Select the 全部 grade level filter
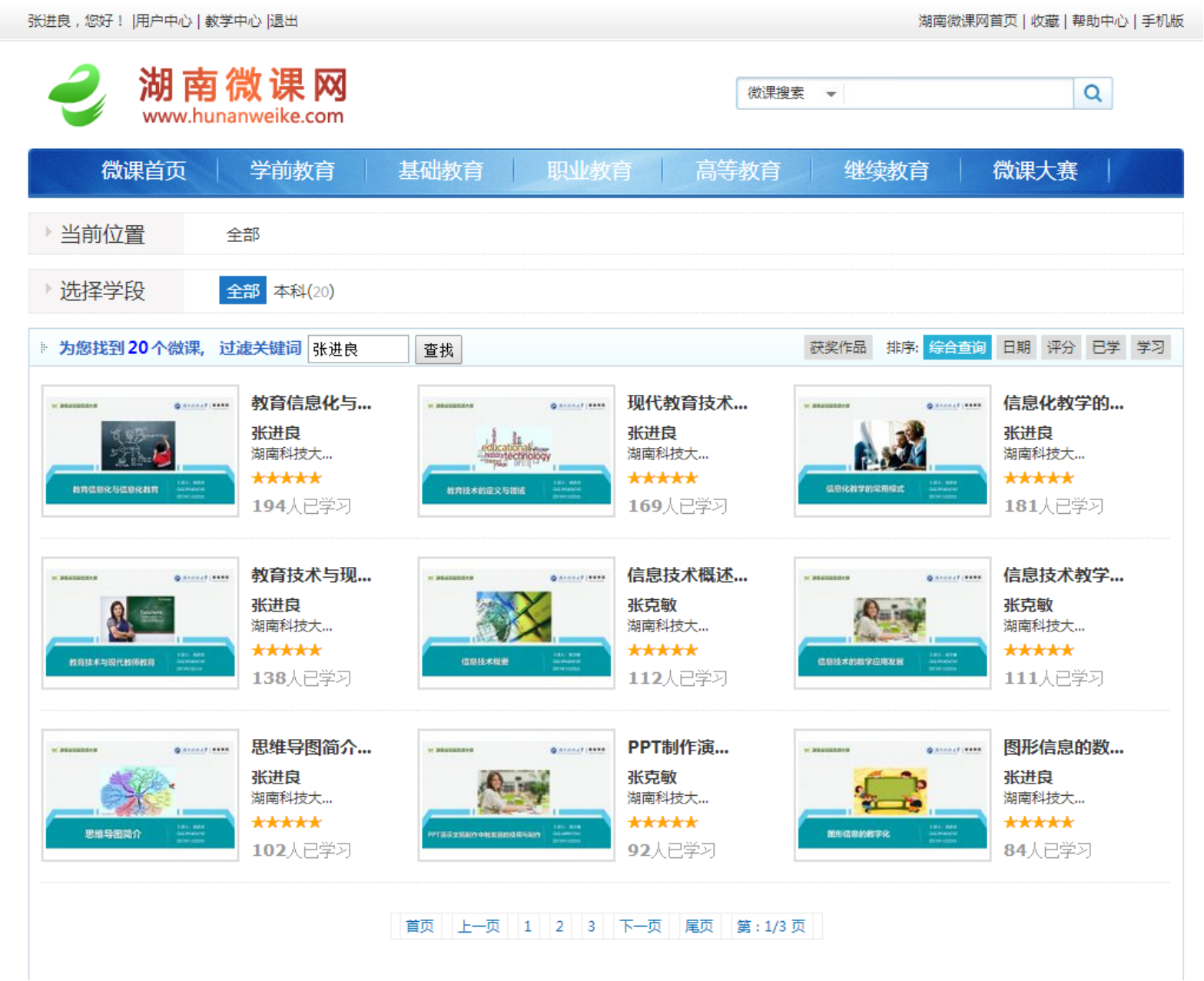Viewport: 1204px width, 981px height. click(x=242, y=291)
